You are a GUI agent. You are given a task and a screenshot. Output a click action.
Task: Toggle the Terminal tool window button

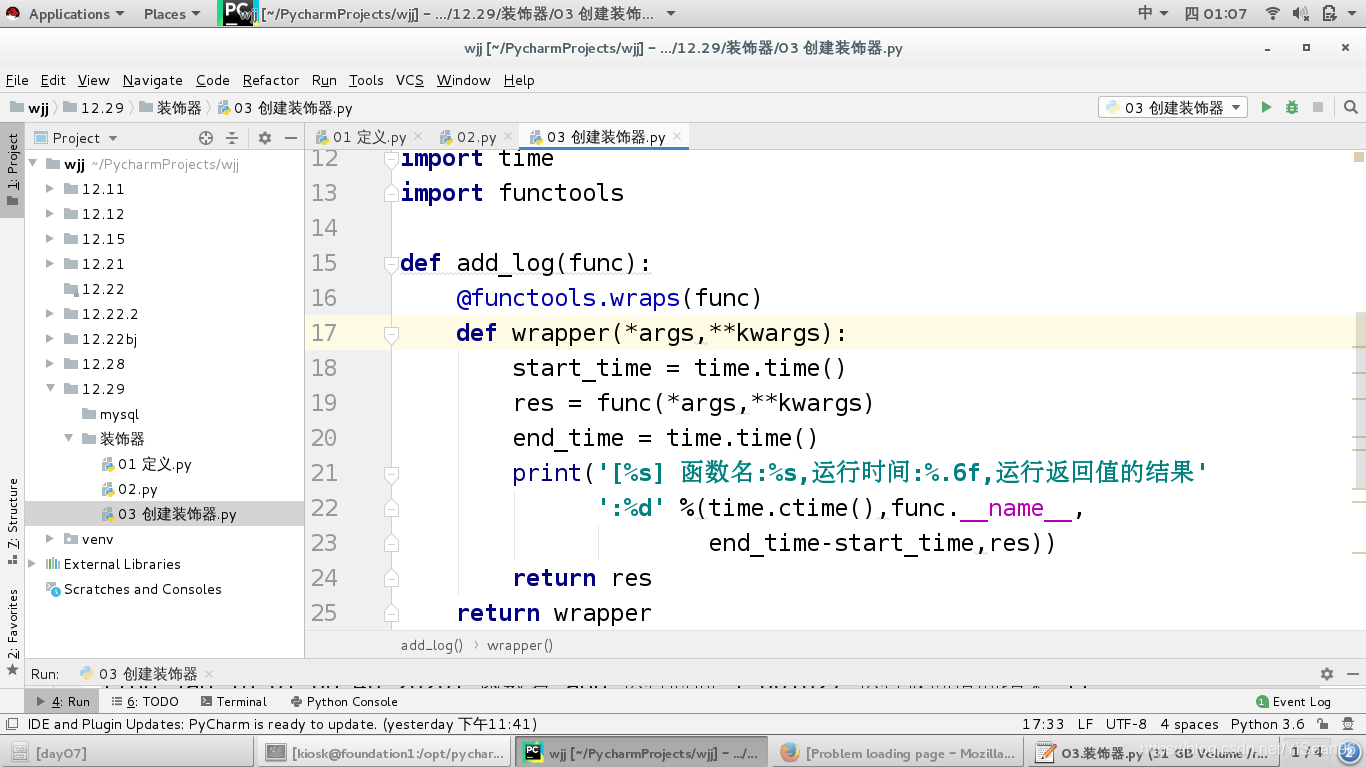click(x=232, y=701)
